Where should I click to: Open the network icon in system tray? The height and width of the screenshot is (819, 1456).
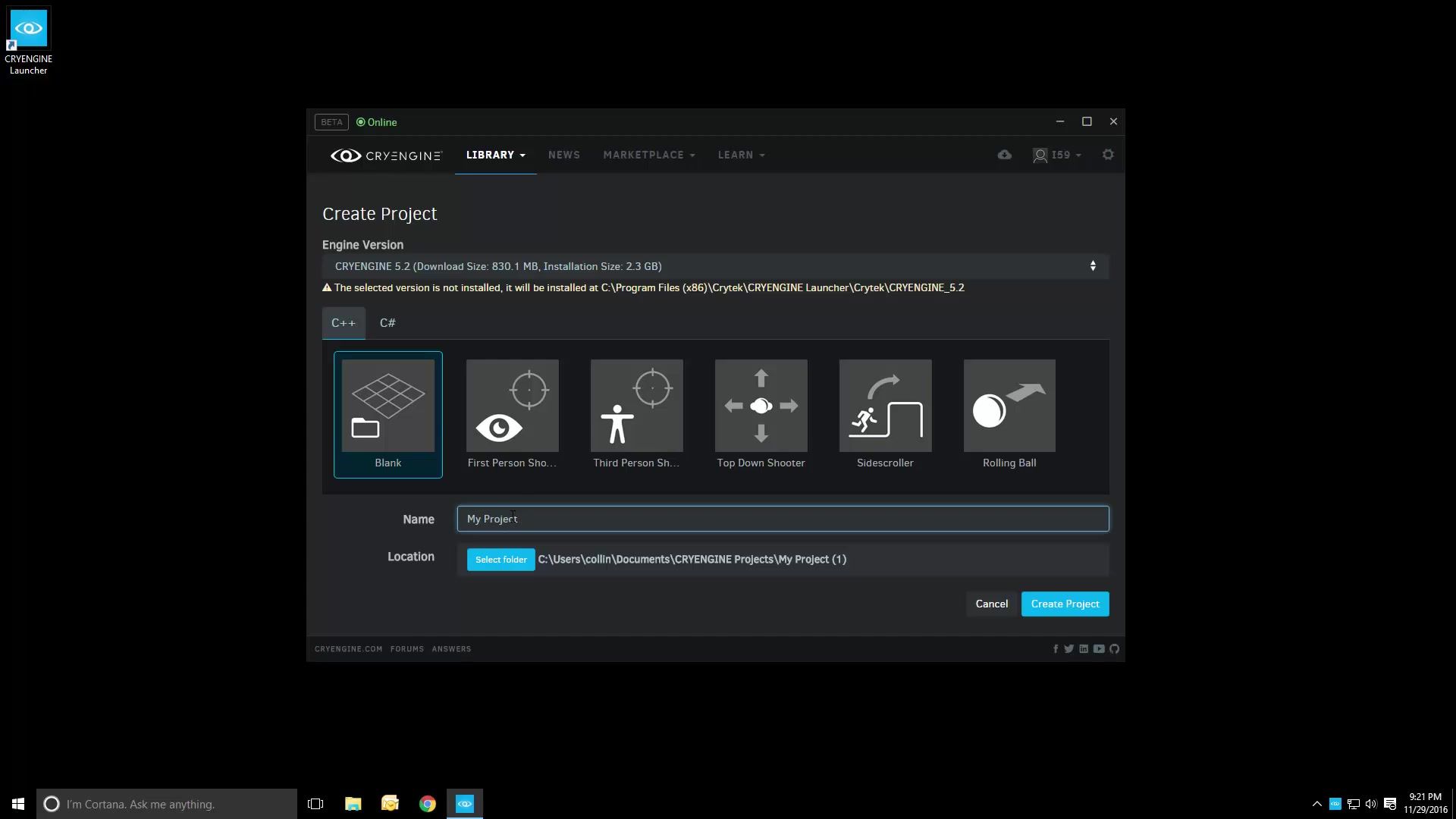pyautogui.click(x=1353, y=804)
